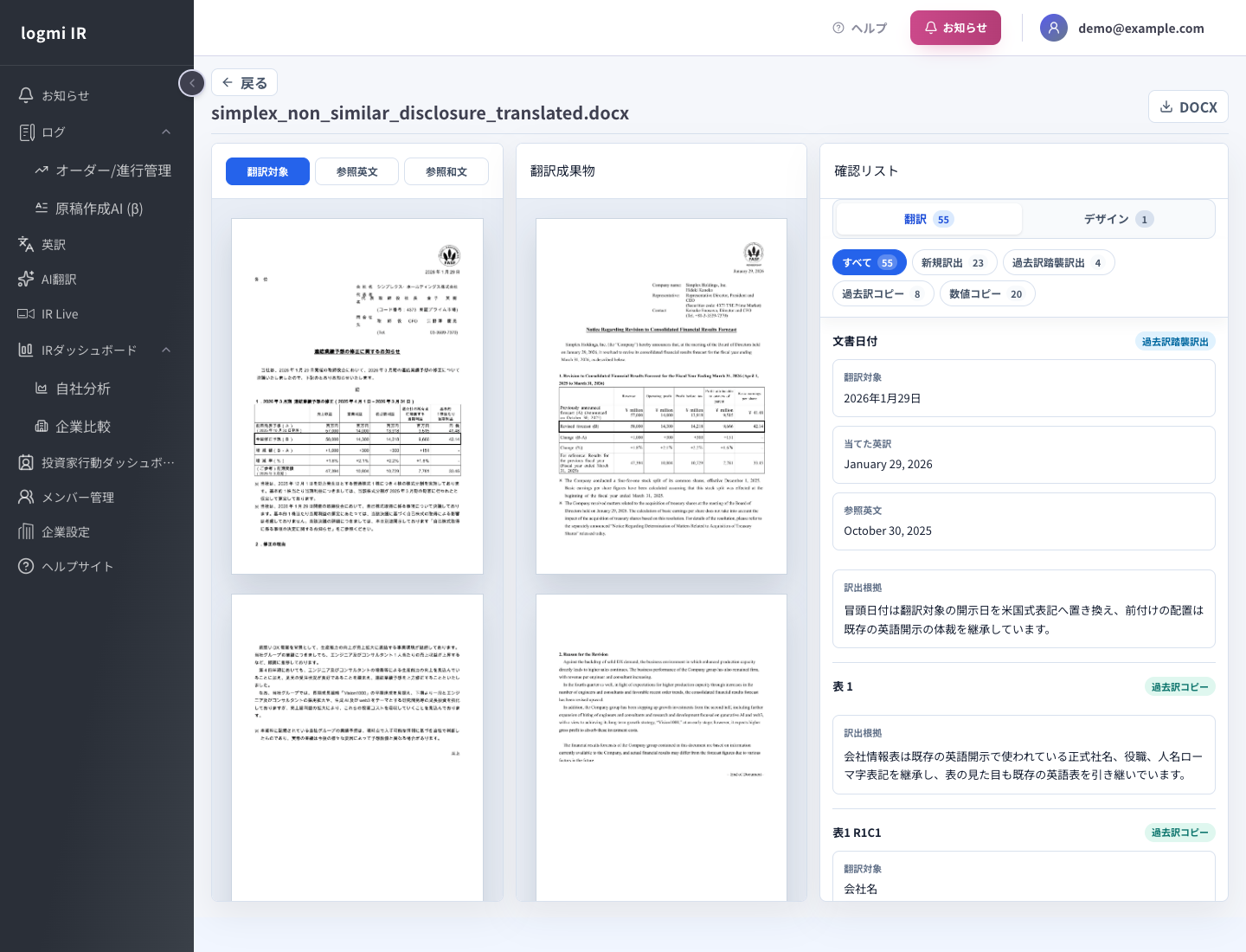
Task: Filter the list by 過去訳コピー 8
Action: pos(883,293)
